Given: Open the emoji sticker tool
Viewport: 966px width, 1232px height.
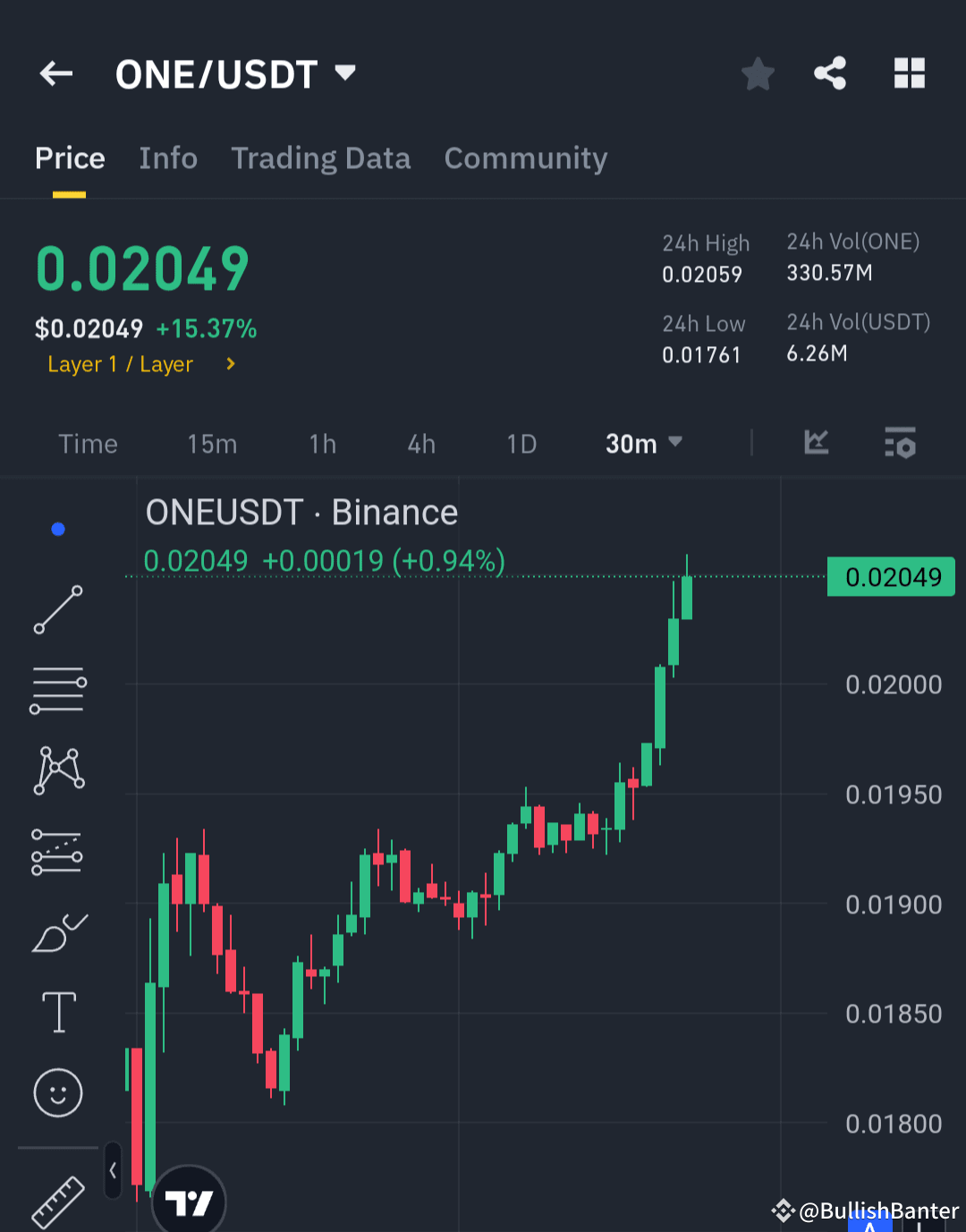Looking at the screenshot, I should [57, 1092].
